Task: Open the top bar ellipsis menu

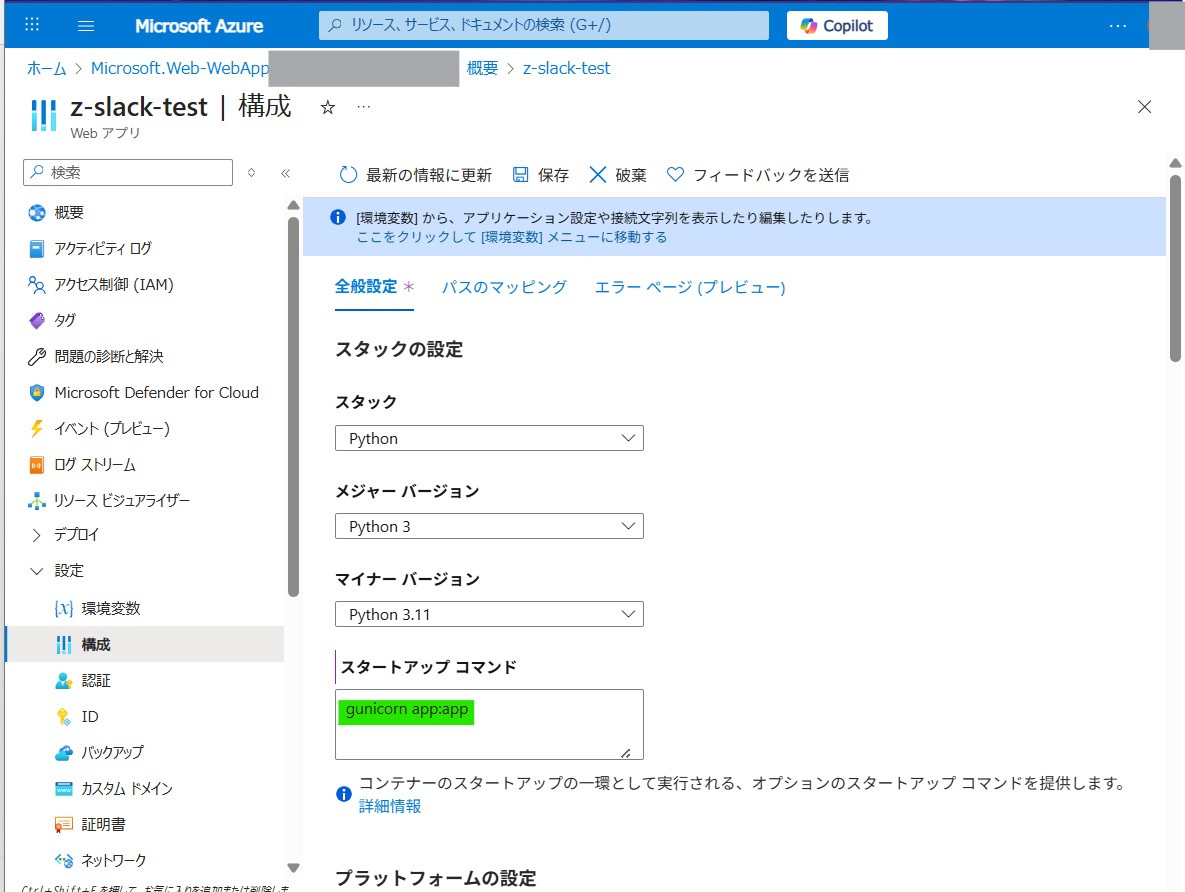Action: pos(1118,26)
